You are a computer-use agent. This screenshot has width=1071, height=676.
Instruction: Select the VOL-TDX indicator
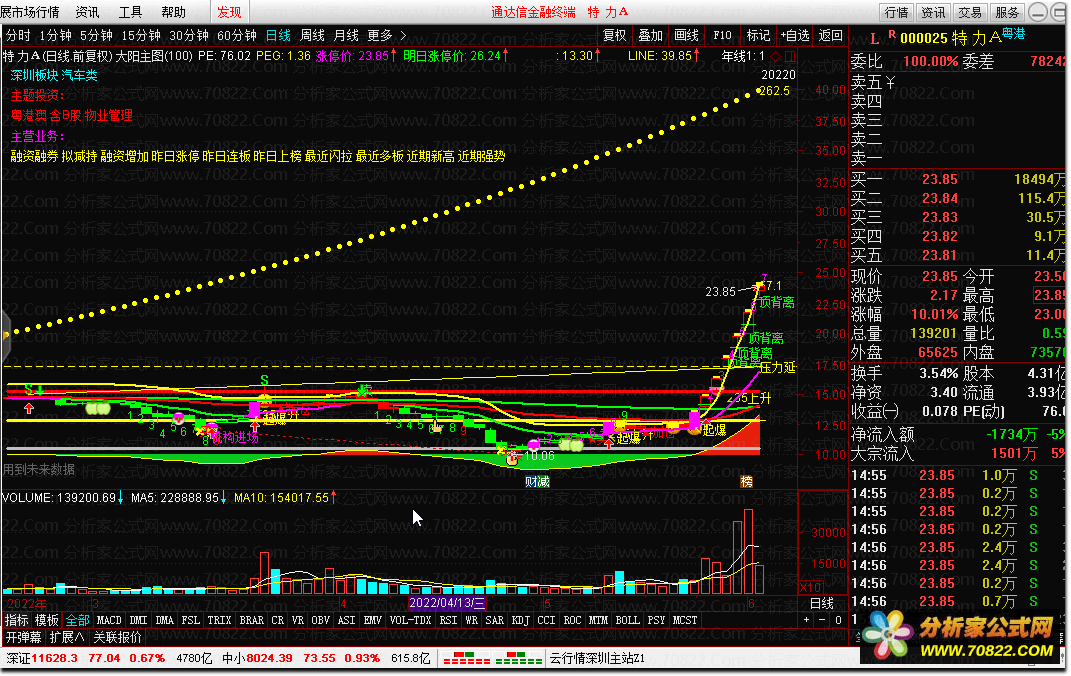point(411,620)
